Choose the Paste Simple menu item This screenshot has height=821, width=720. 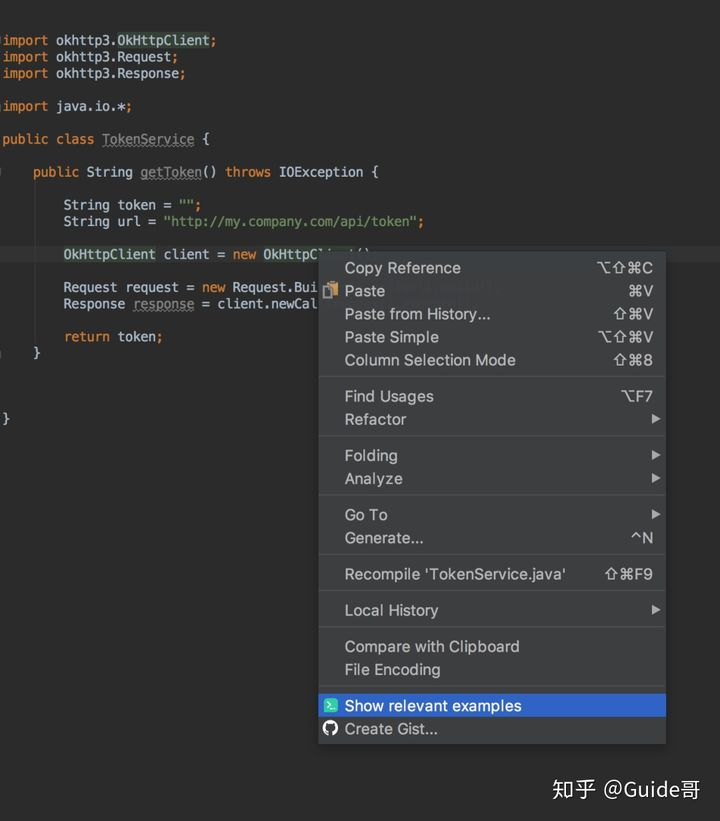(x=391, y=337)
